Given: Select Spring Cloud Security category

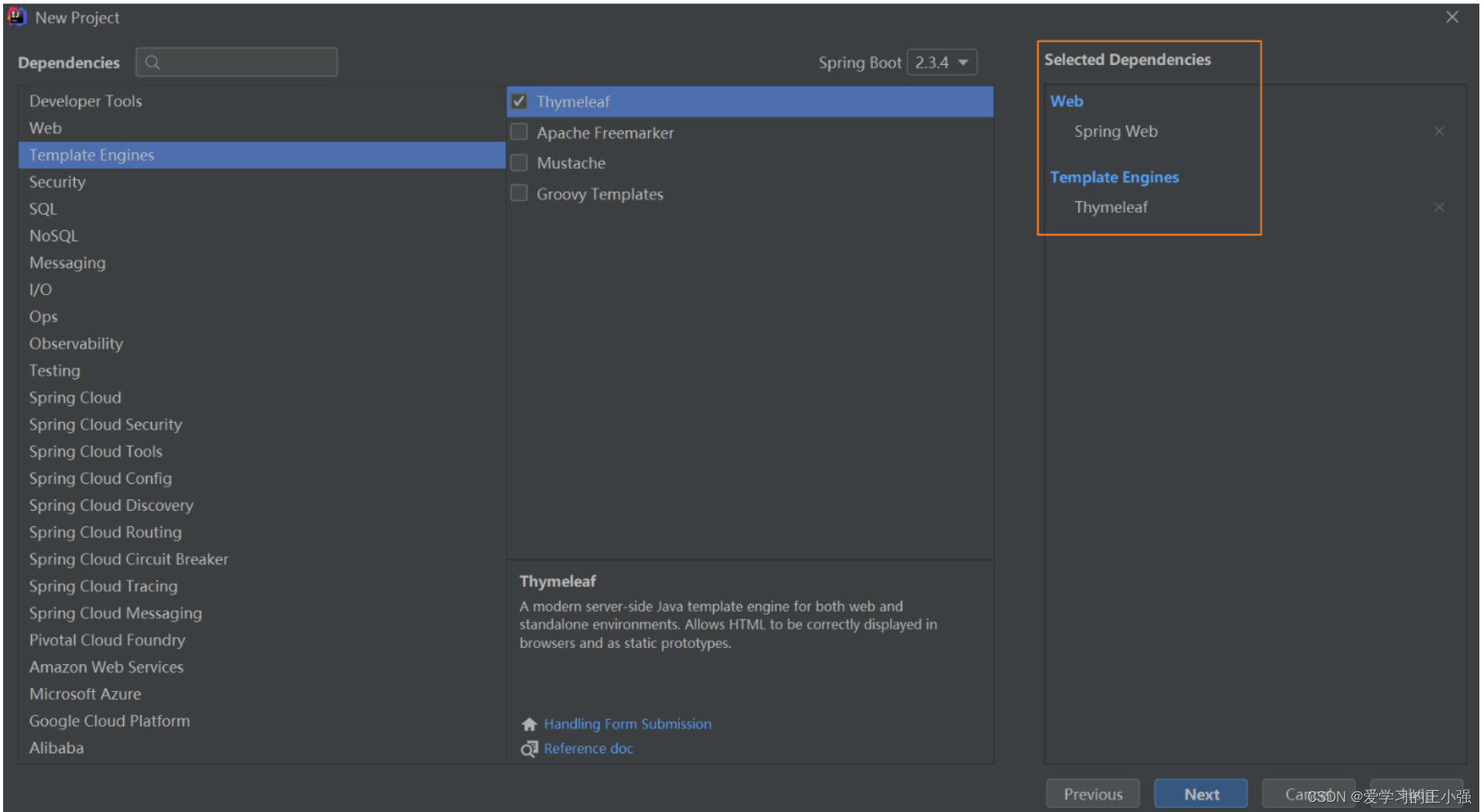Looking at the screenshot, I should pyautogui.click(x=262, y=425).
